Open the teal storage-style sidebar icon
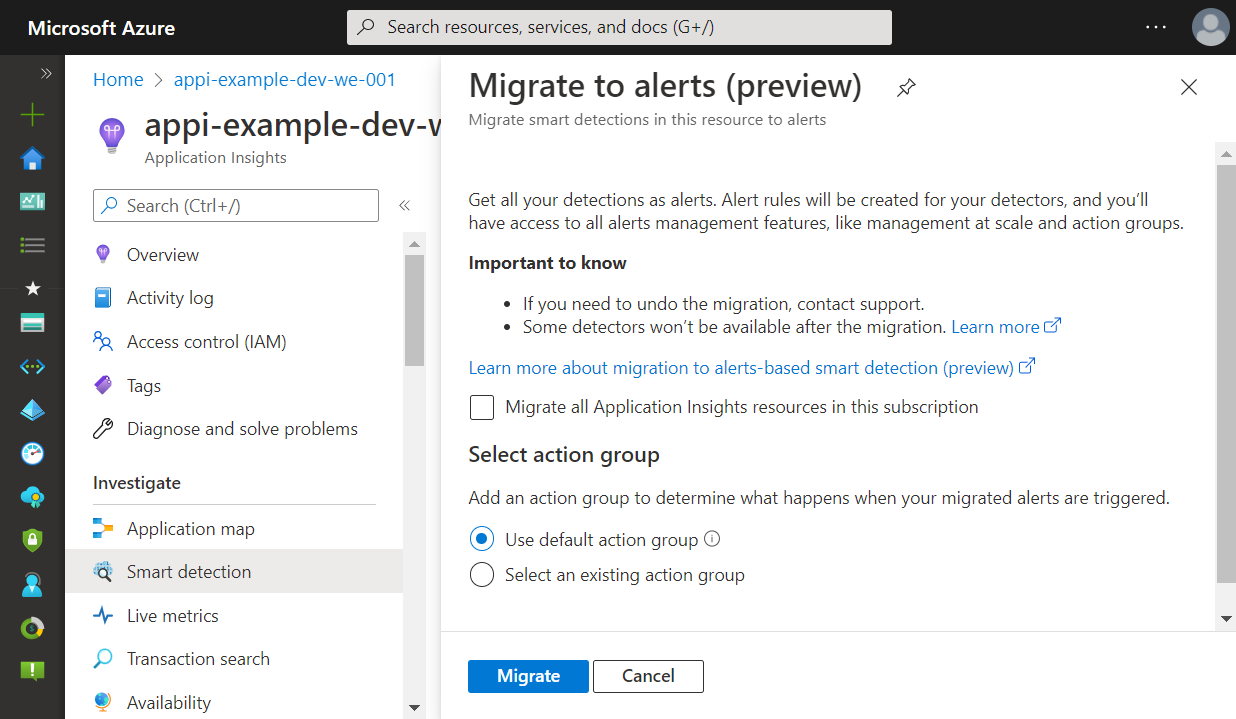 click(32, 323)
